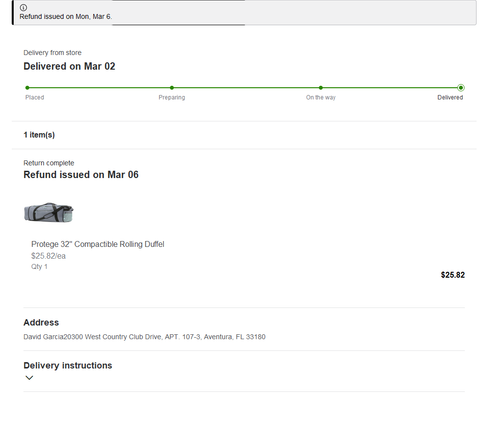Click the bold $25.82 item total

pyautogui.click(x=453, y=275)
